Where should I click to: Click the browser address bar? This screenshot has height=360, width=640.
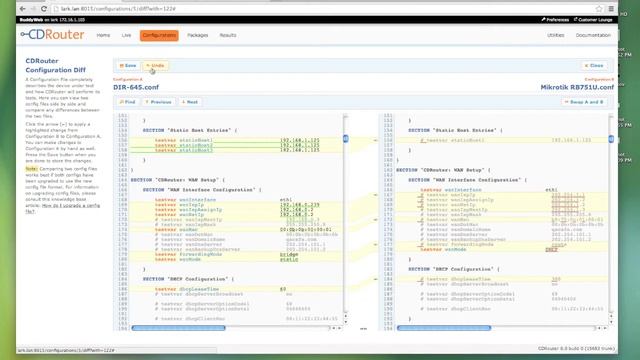[324, 9]
